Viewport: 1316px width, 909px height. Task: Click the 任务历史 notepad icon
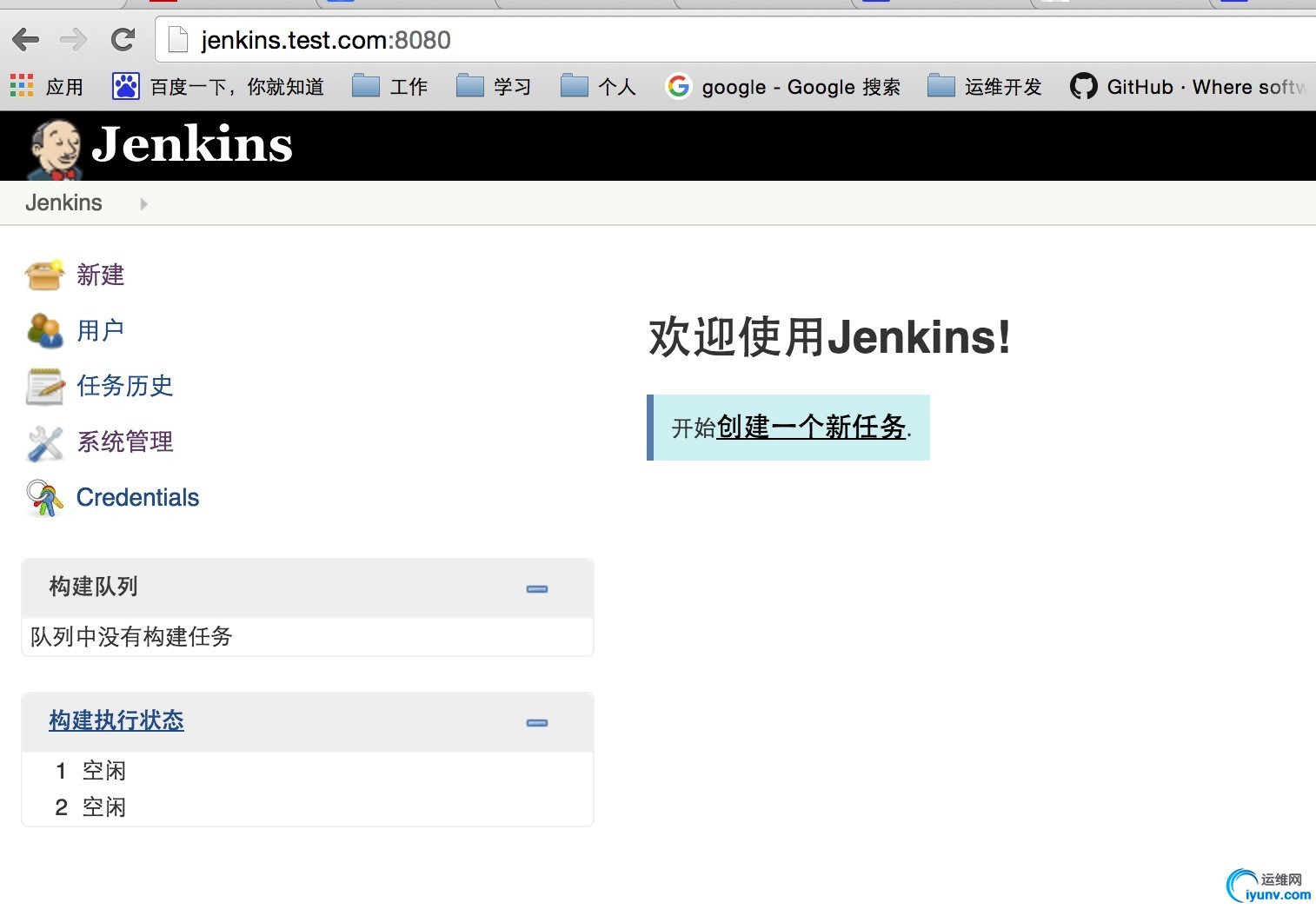click(x=44, y=386)
